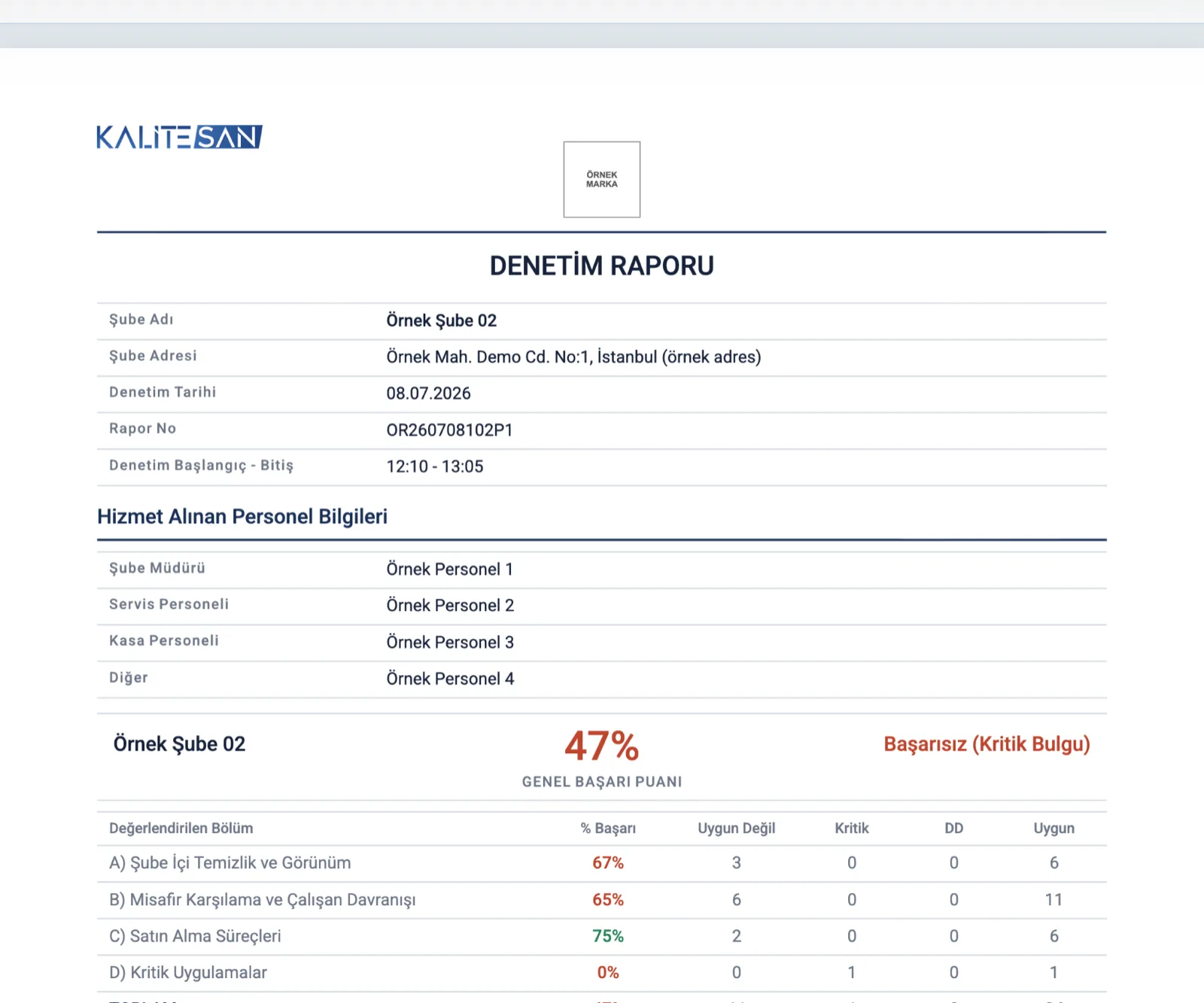Click the Kritik column header
Viewport: 1204px width, 1003px height.
pos(852,828)
